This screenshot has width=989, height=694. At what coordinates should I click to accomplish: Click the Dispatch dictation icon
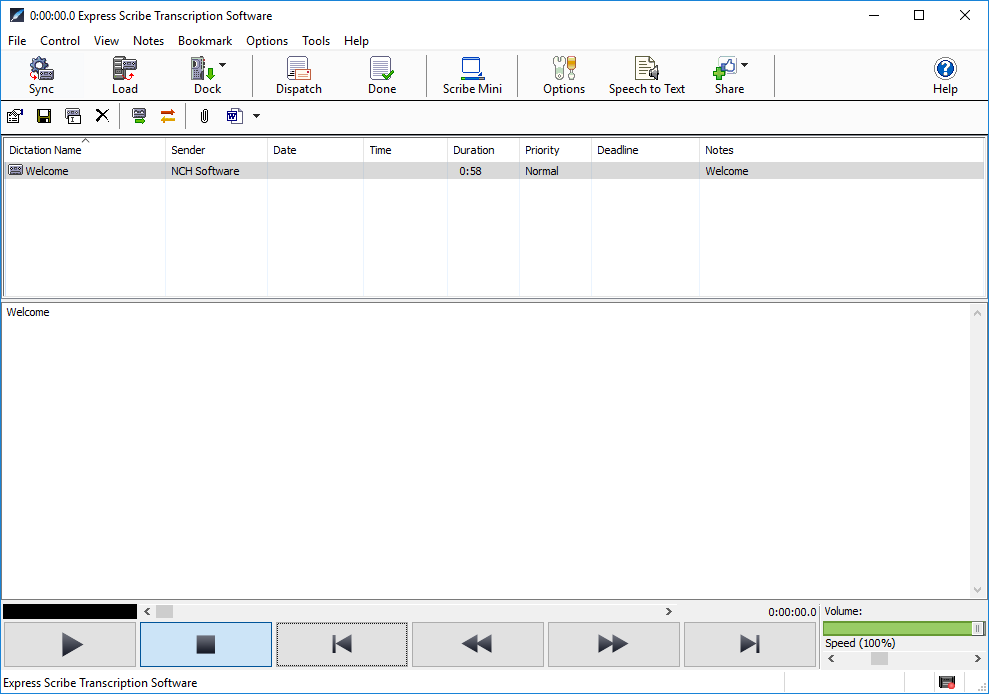point(298,74)
